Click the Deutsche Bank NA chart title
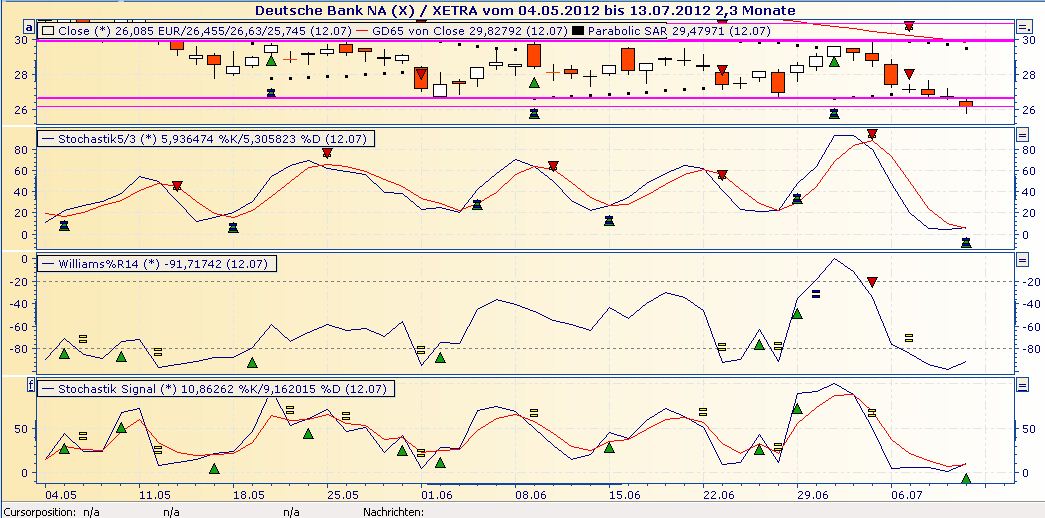The height and width of the screenshot is (518, 1045). point(523,10)
